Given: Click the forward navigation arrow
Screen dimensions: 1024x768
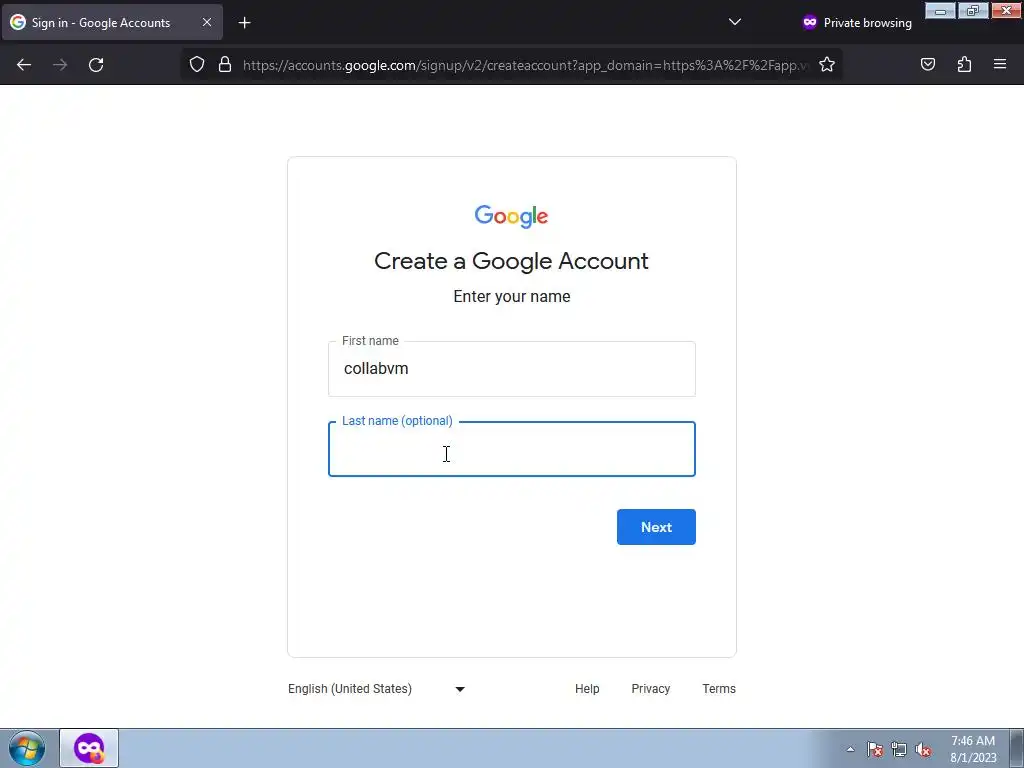Looking at the screenshot, I should [60, 65].
